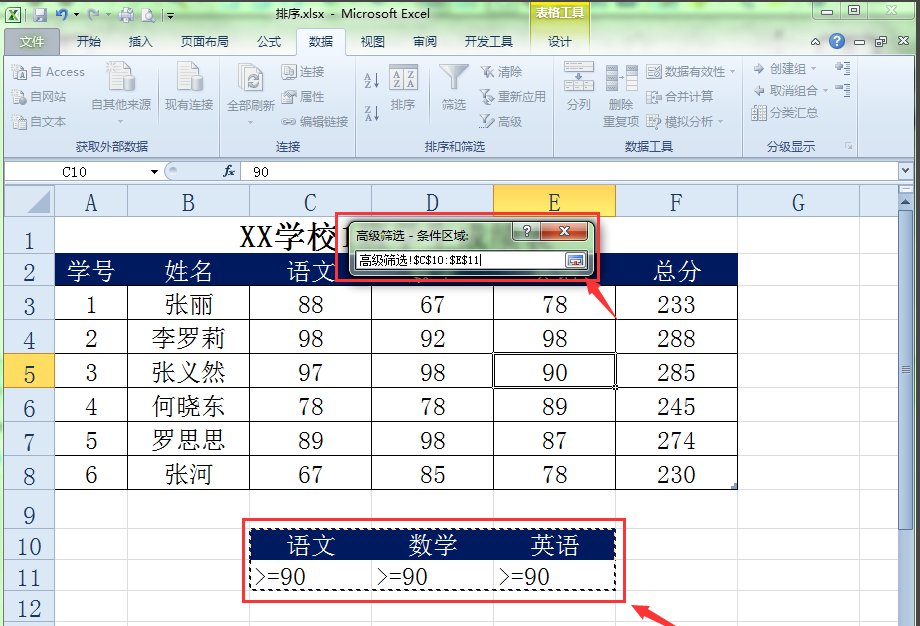The image size is (920, 626).
Task: Select row 5 header
Action: pos(29,371)
